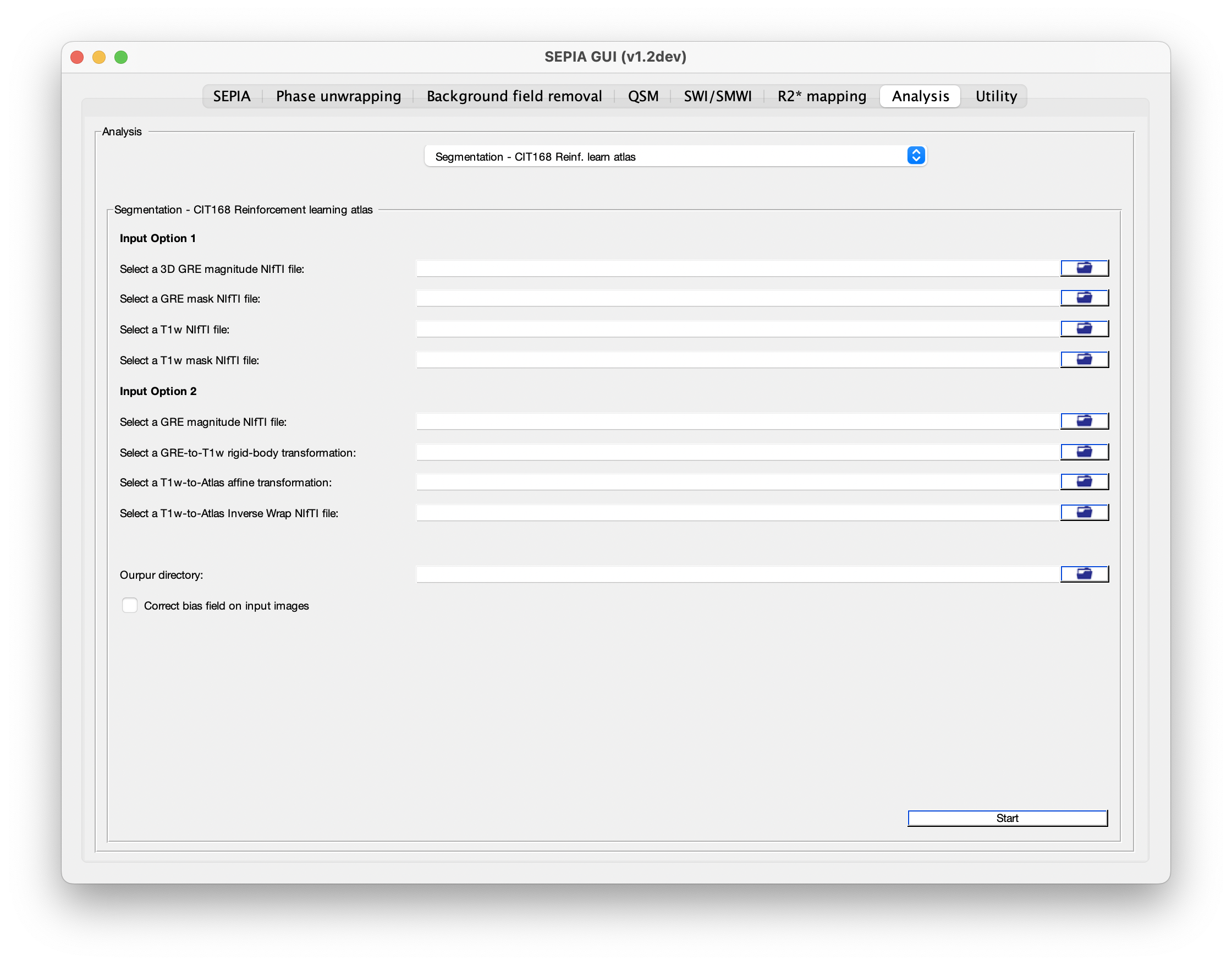This screenshot has width=1232, height=965.
Task: Enable Correct bias field on input images
Action: 130,606
